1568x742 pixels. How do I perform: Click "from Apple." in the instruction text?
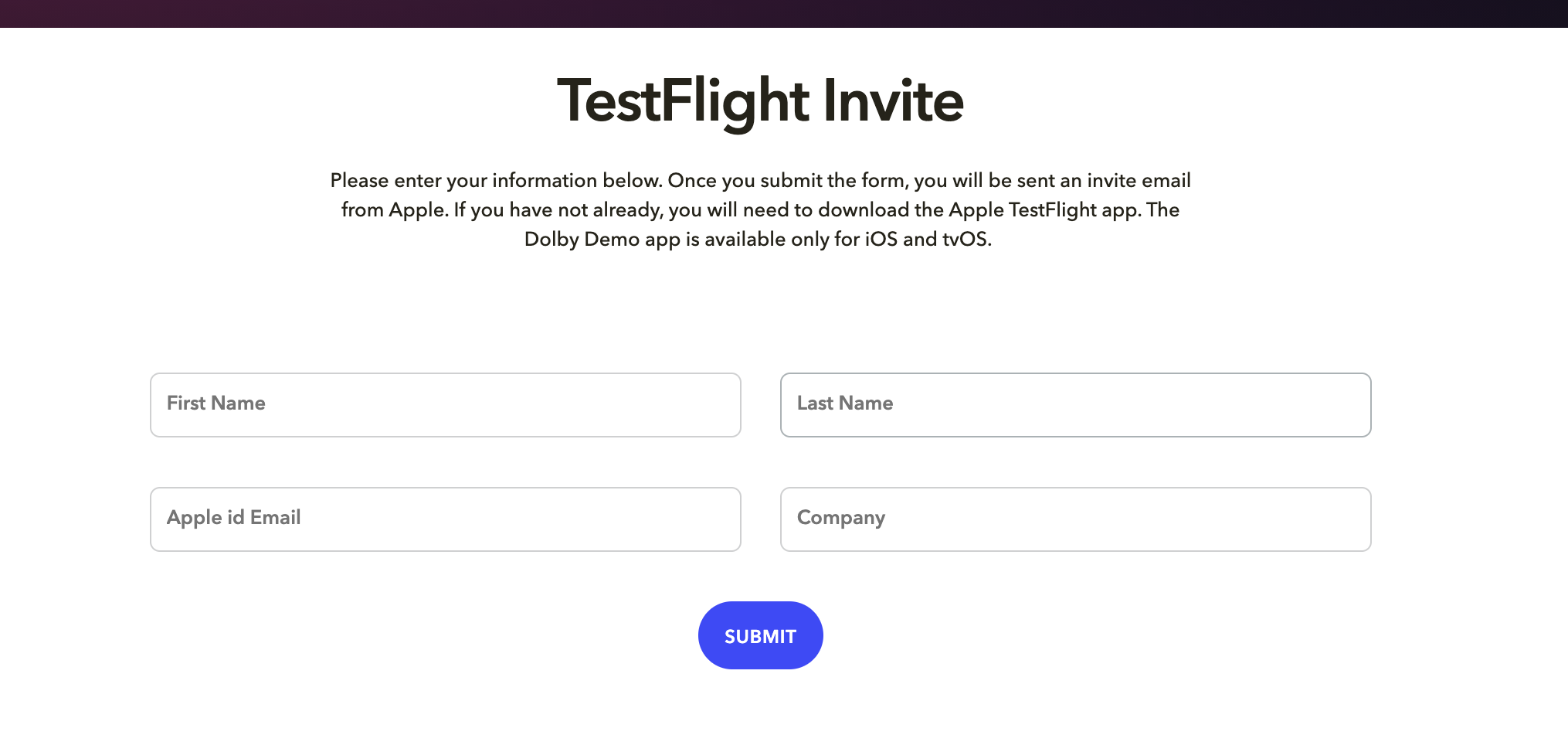pyautogui.click(x=395, y=210)
